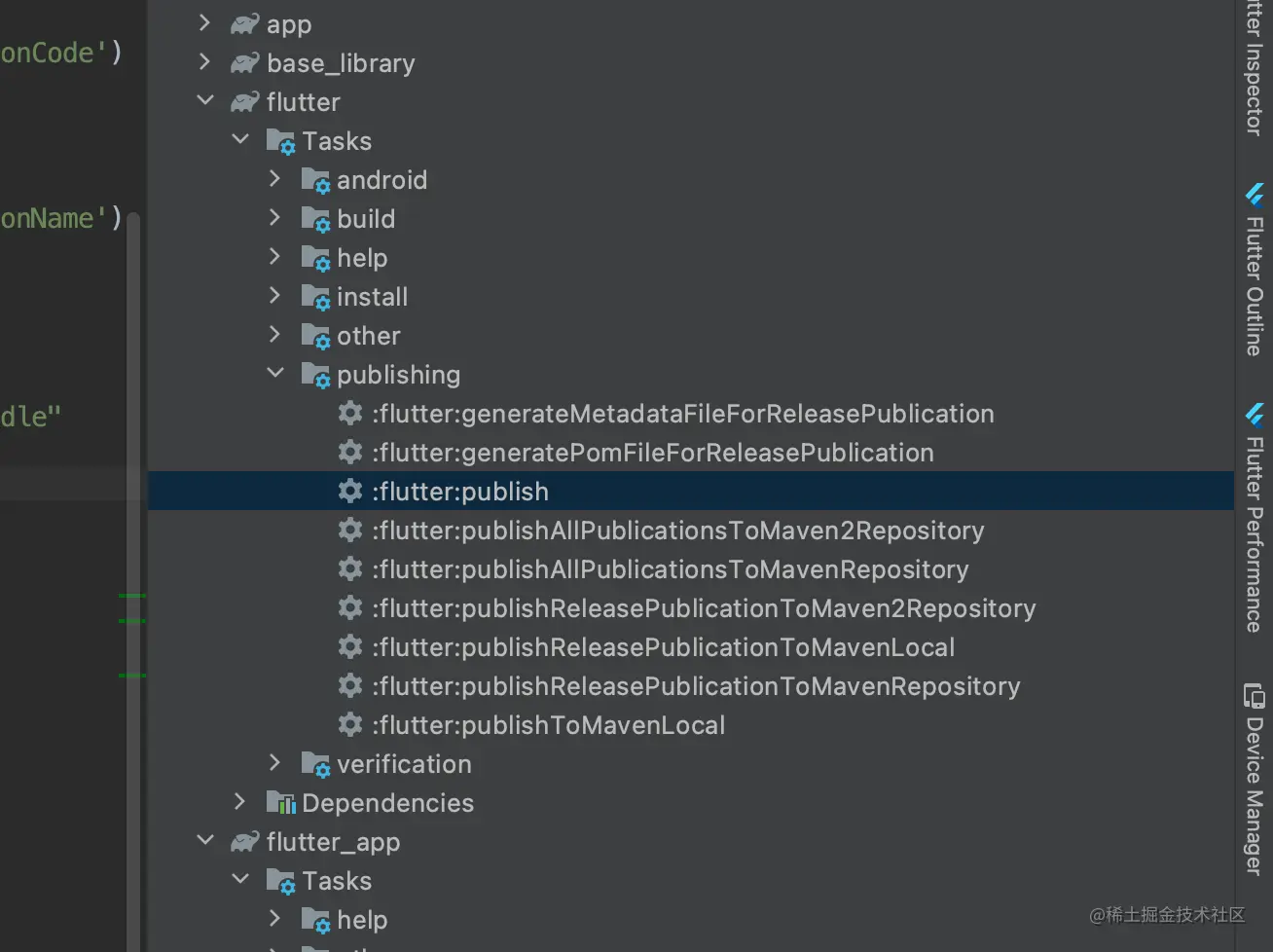1273x952 pixels.
Task: Click the flutter_app Gradle elephant icon
Action: (244, 842)
